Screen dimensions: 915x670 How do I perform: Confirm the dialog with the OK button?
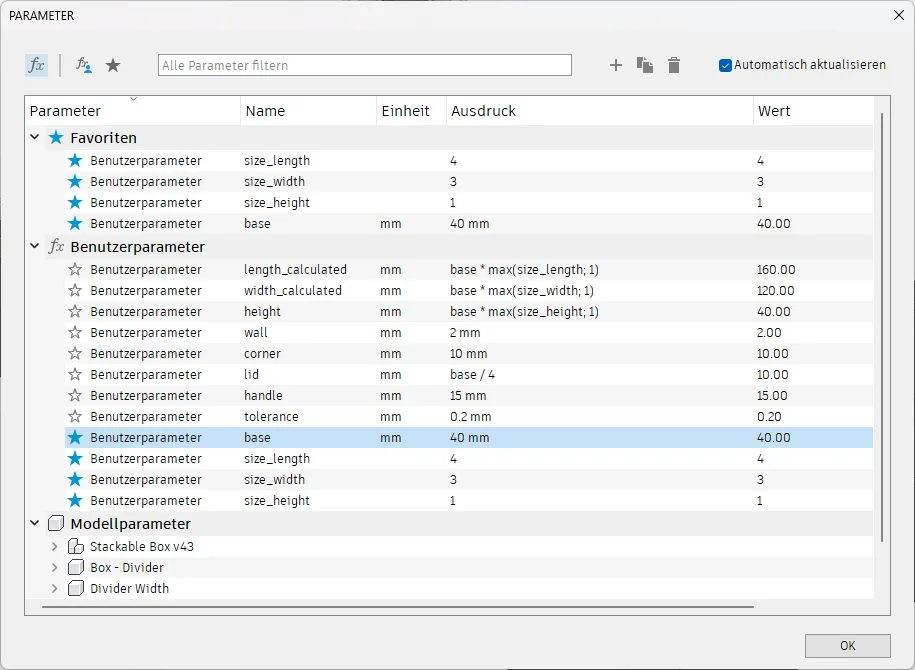pyautogui.click(x=847, y=645)
